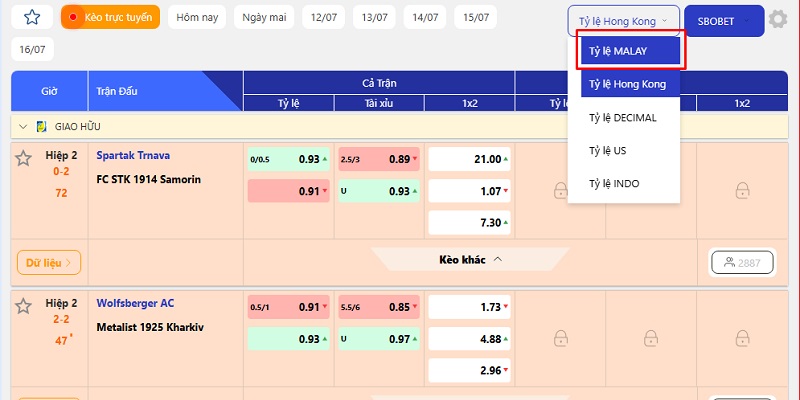Click the score 2-2 in Wolfsberger row
Image resolution: width=800 pixels, height=400 pixels.
click(61, 320)
